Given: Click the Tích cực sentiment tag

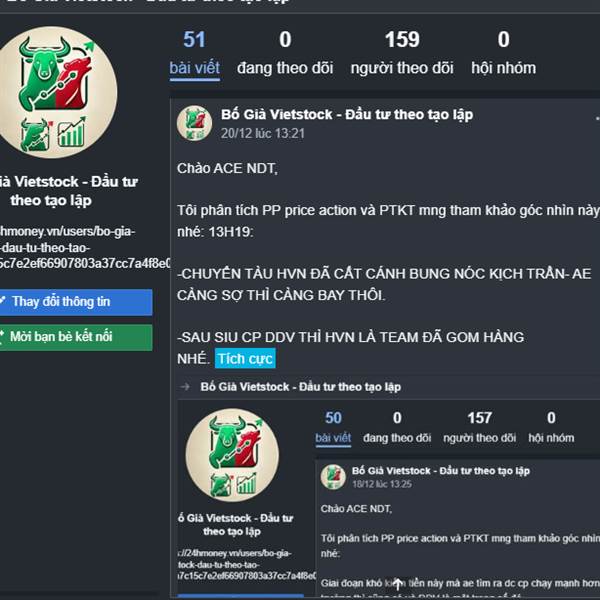Looking at the screenshot, I should click(x=245, y=359).
